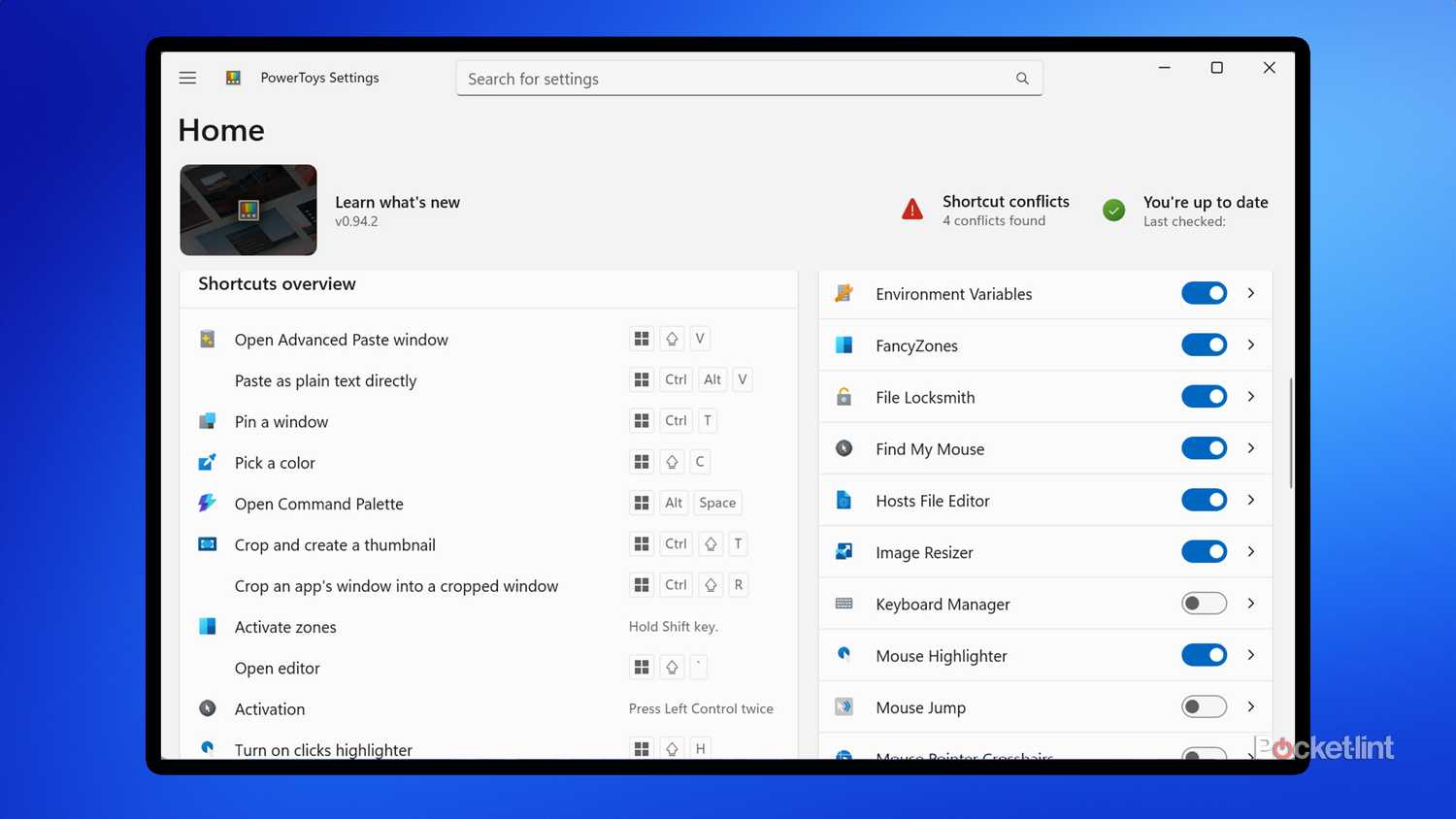Enable Mouse Jump

point(1204,706)
